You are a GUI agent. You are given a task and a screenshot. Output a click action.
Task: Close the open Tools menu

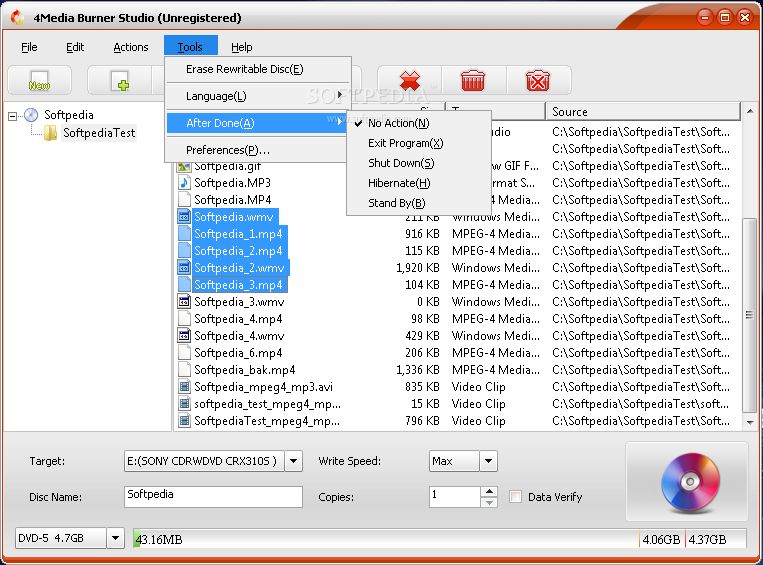point(190,47)
